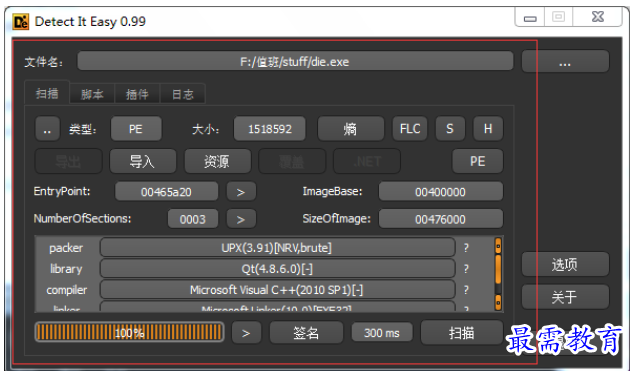Minimize the Detect It Easy window
Viewport: 630px width, 371px height.
(530, 18)
